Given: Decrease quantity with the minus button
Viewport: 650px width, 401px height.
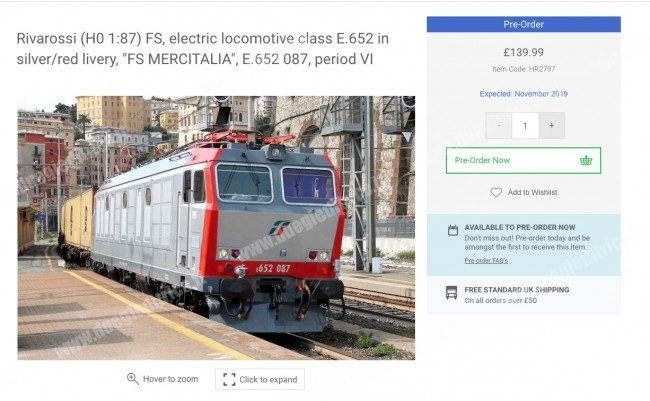Looking at the screenshot, I should point(498,125).
